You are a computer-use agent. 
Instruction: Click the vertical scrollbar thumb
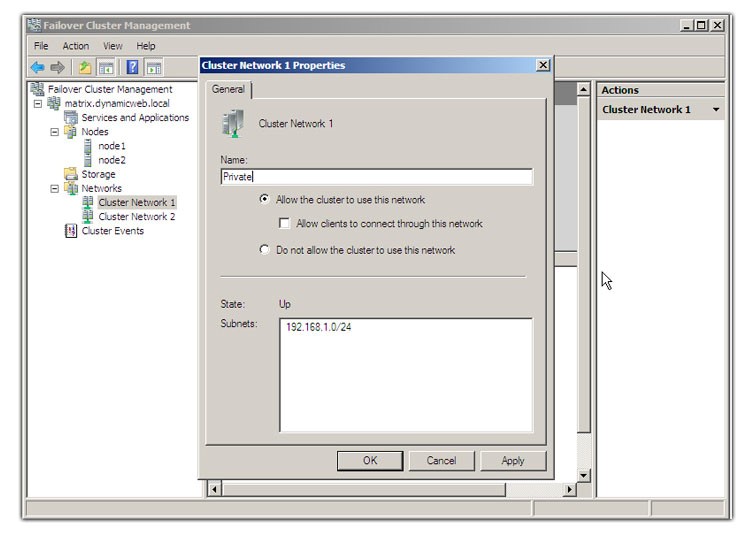pyautogui.click(x=584, y=265)
